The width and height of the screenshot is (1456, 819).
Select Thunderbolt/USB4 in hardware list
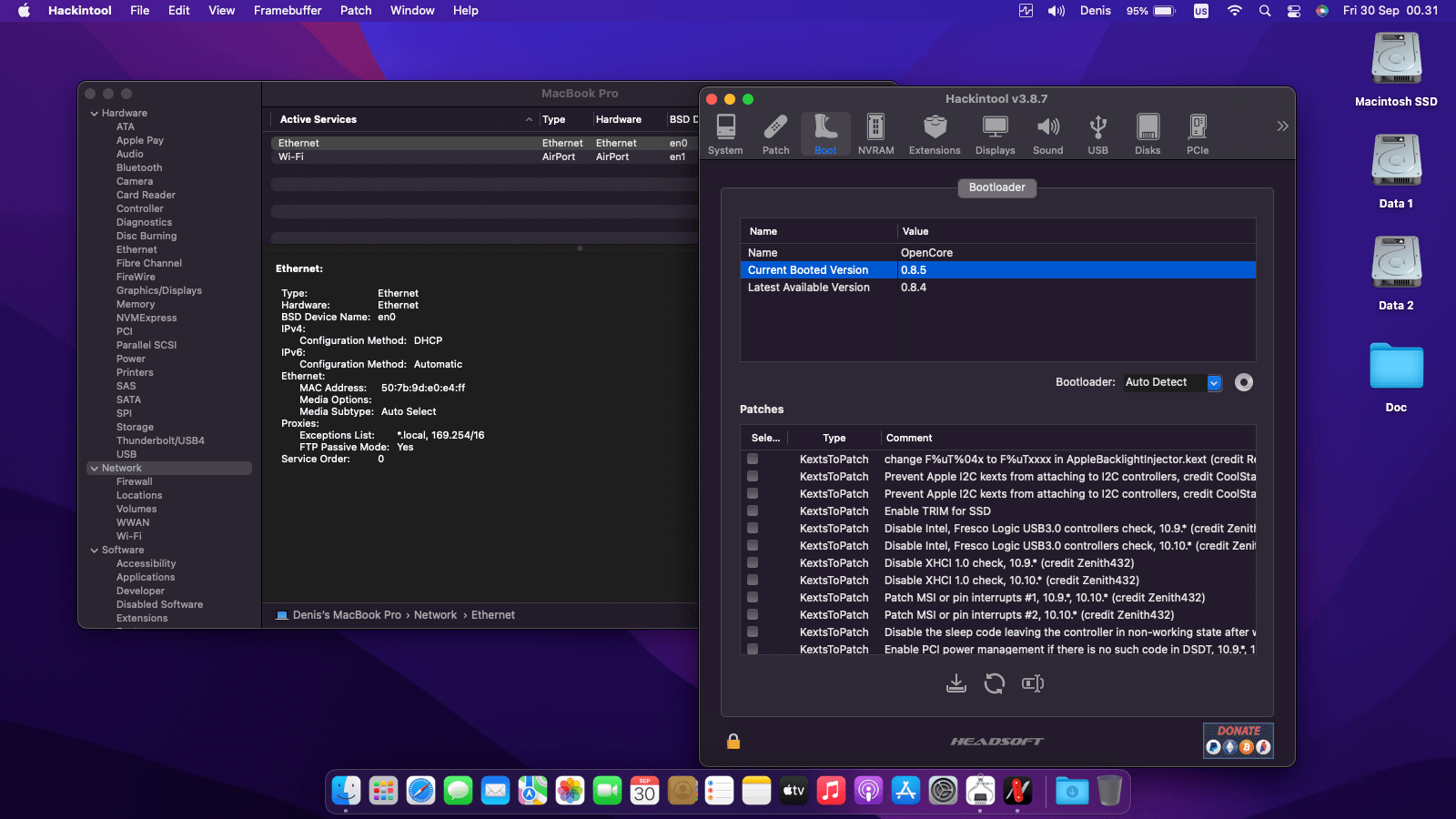coord(160,441)
